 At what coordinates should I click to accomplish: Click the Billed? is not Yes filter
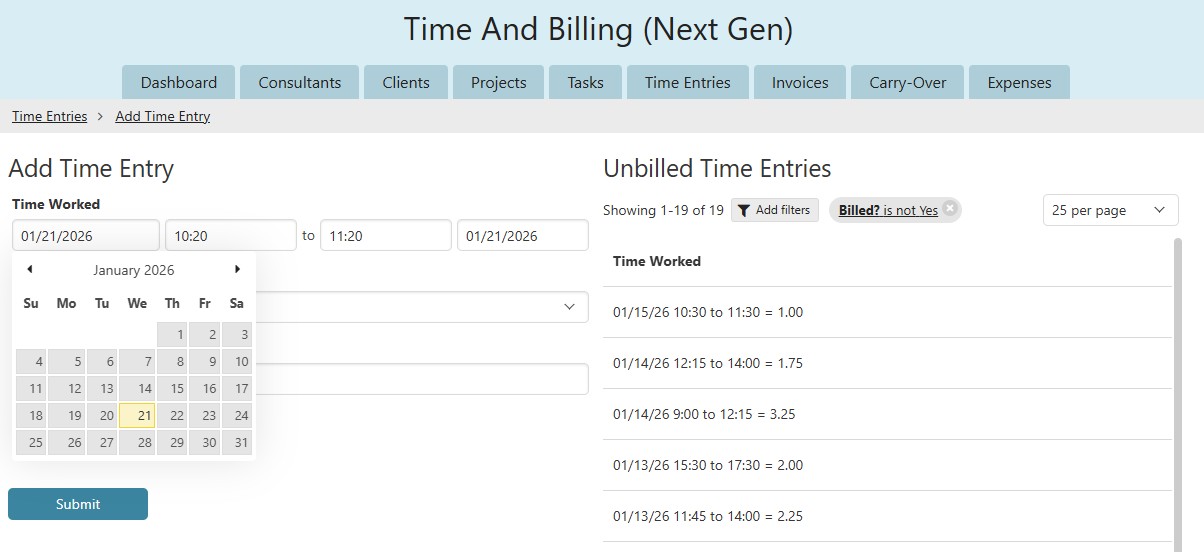pos(888,210)
